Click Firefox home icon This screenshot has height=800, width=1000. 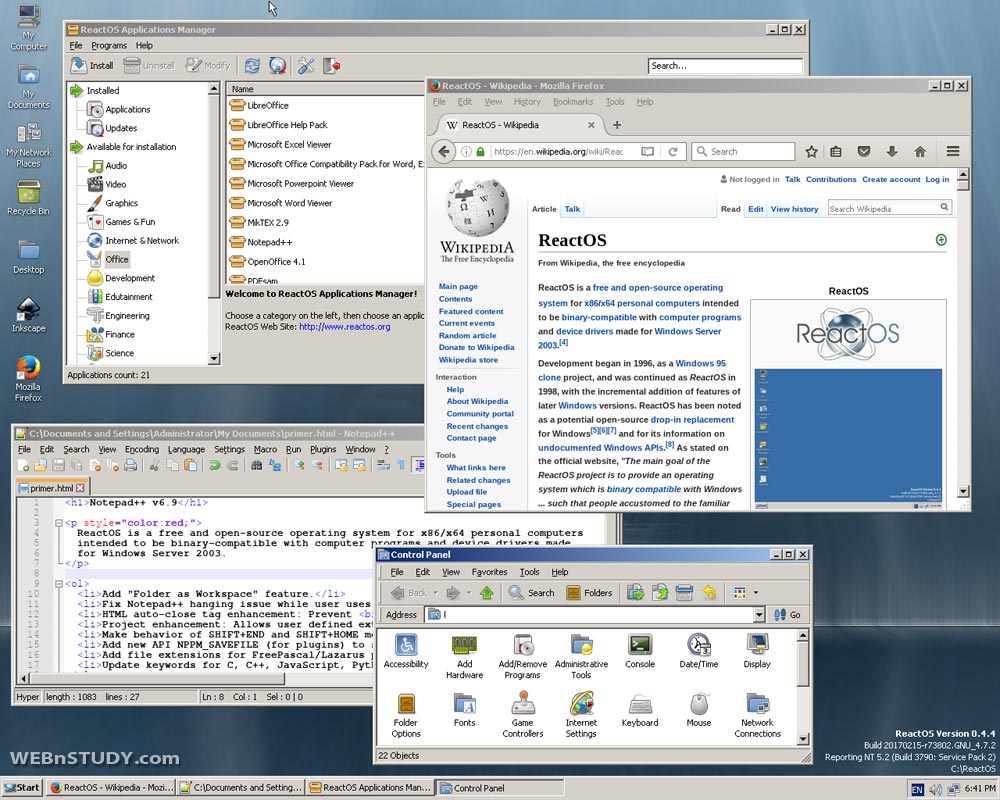(920, 152)
